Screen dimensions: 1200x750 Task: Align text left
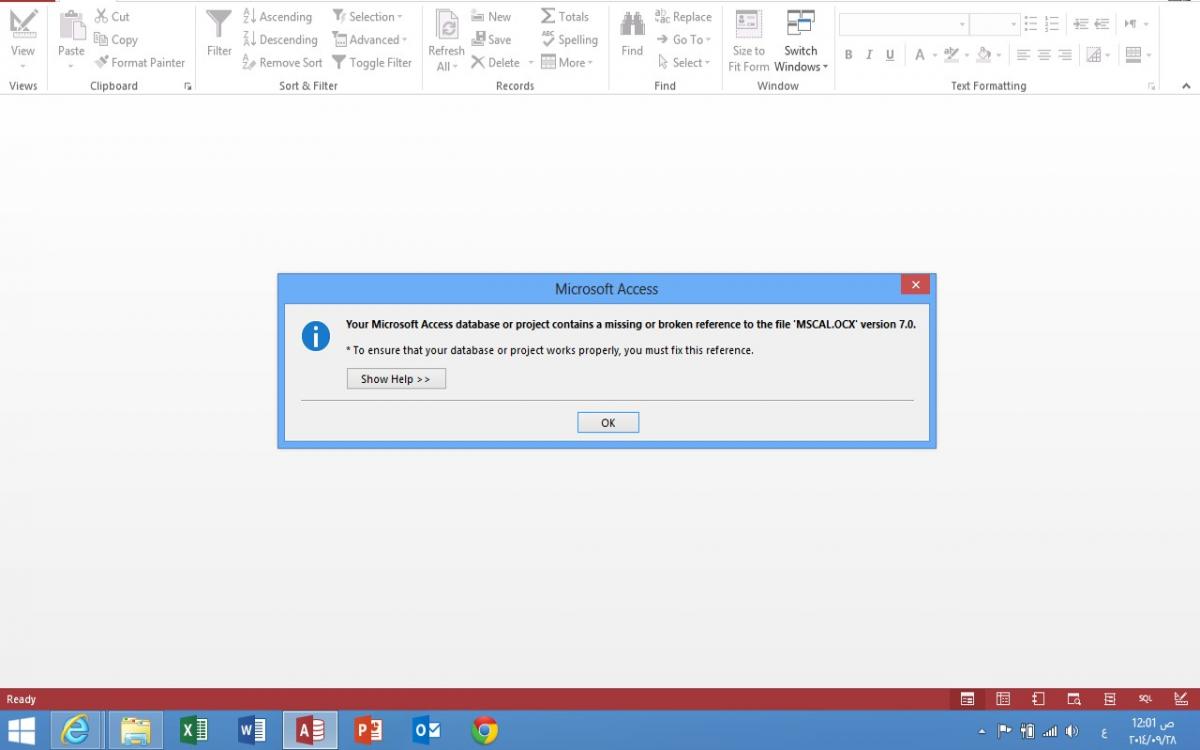point(1023,55)
